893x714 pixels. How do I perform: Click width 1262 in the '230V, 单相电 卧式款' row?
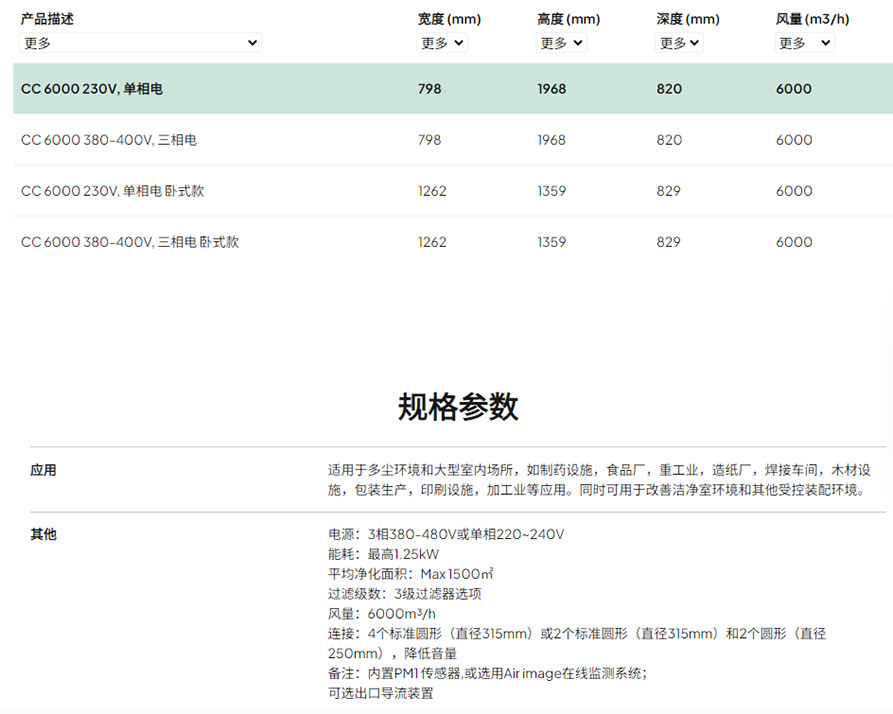click(x=432, y=191)
